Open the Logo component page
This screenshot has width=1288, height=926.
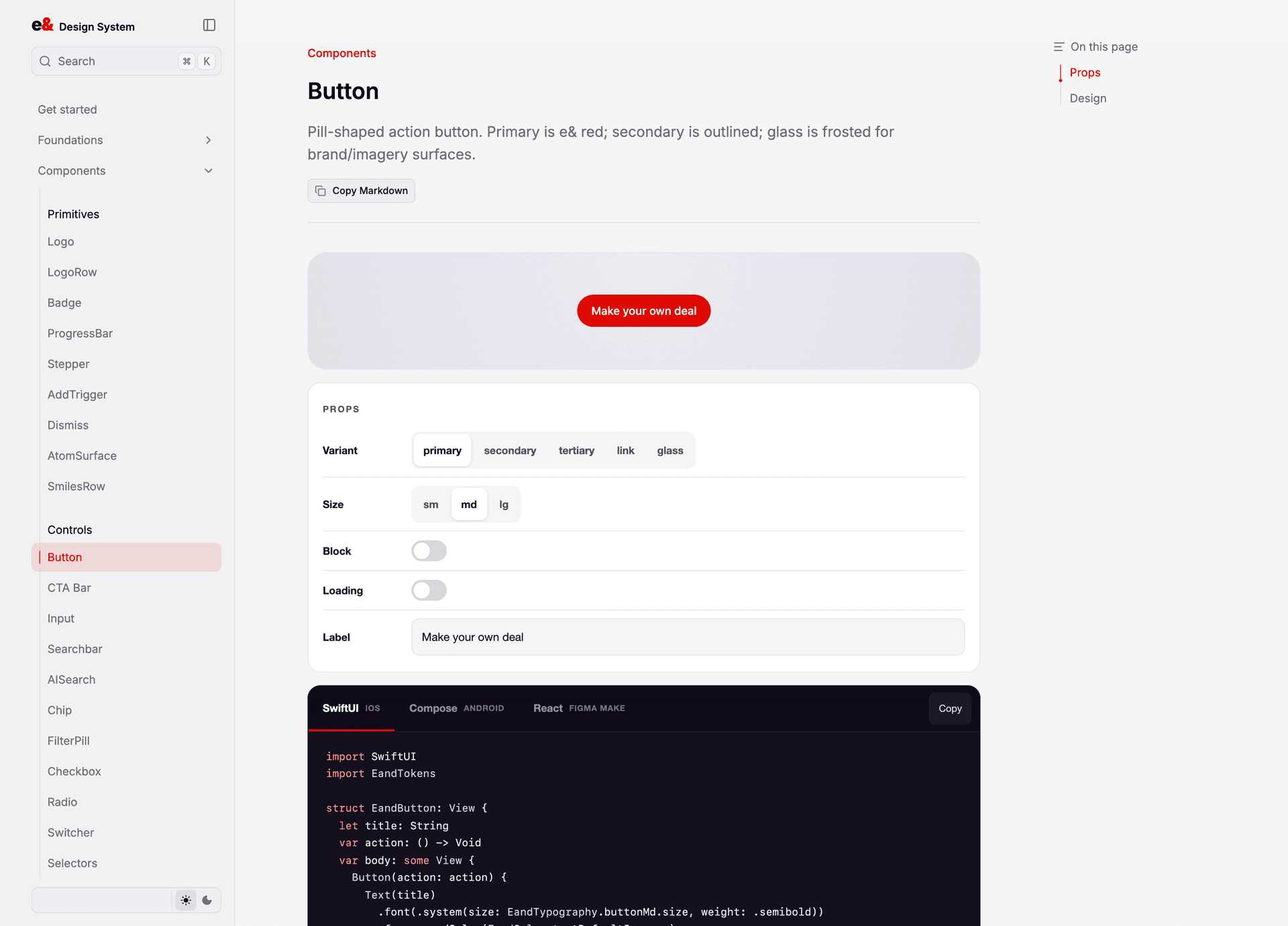pos(126,242)
